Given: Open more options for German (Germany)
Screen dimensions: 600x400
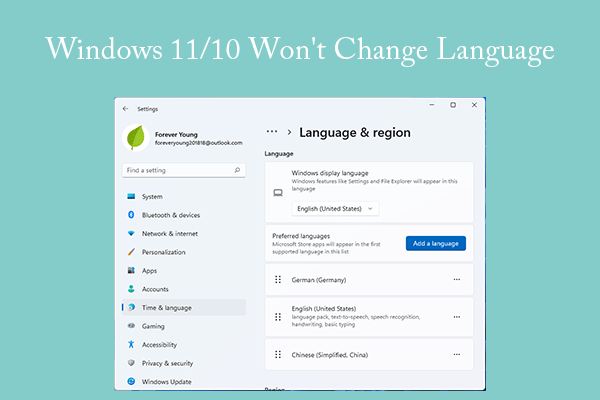Looking at the screenshot, I should [457, 279].
